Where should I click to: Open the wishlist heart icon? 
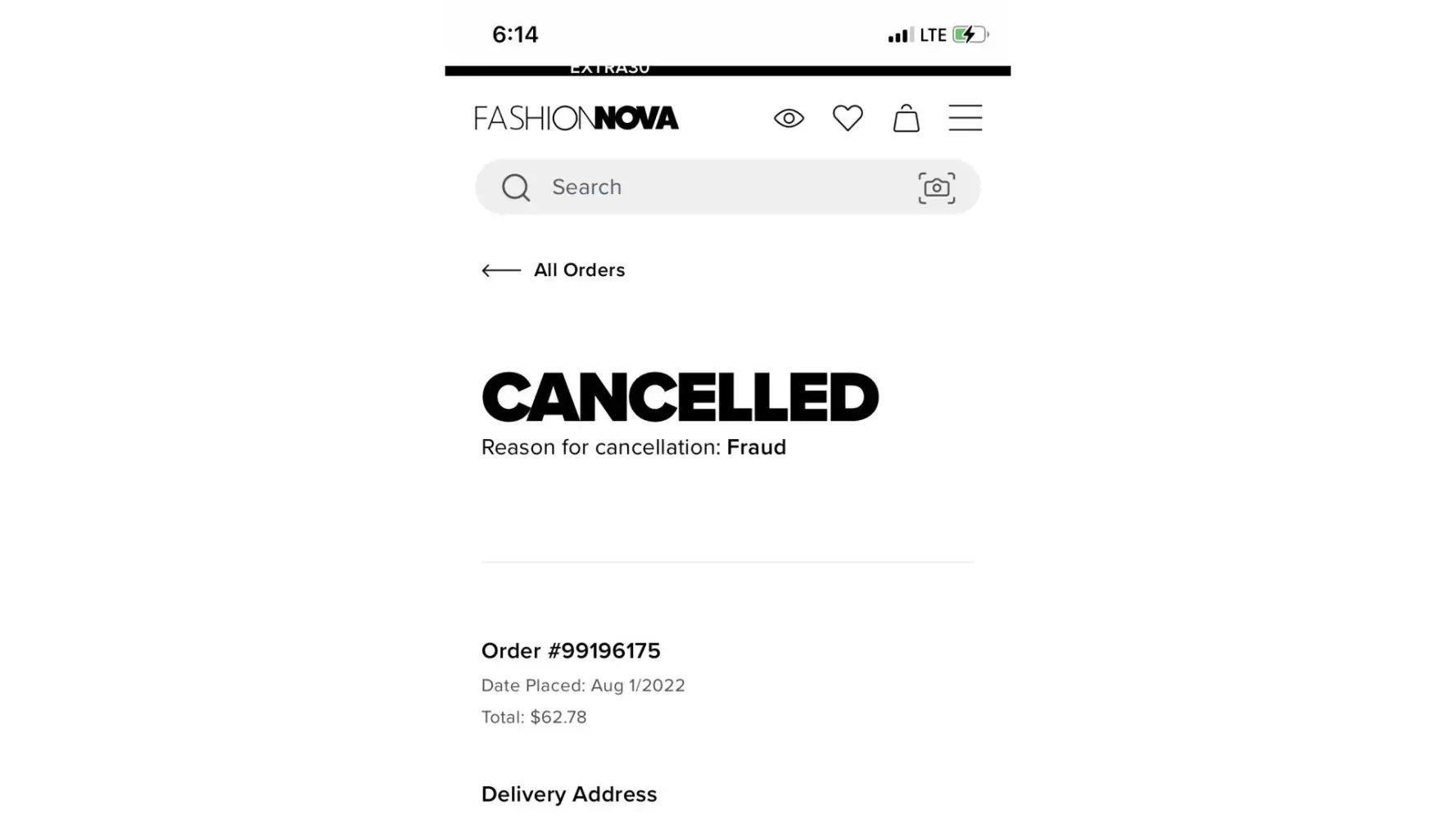tap(848, 118)
